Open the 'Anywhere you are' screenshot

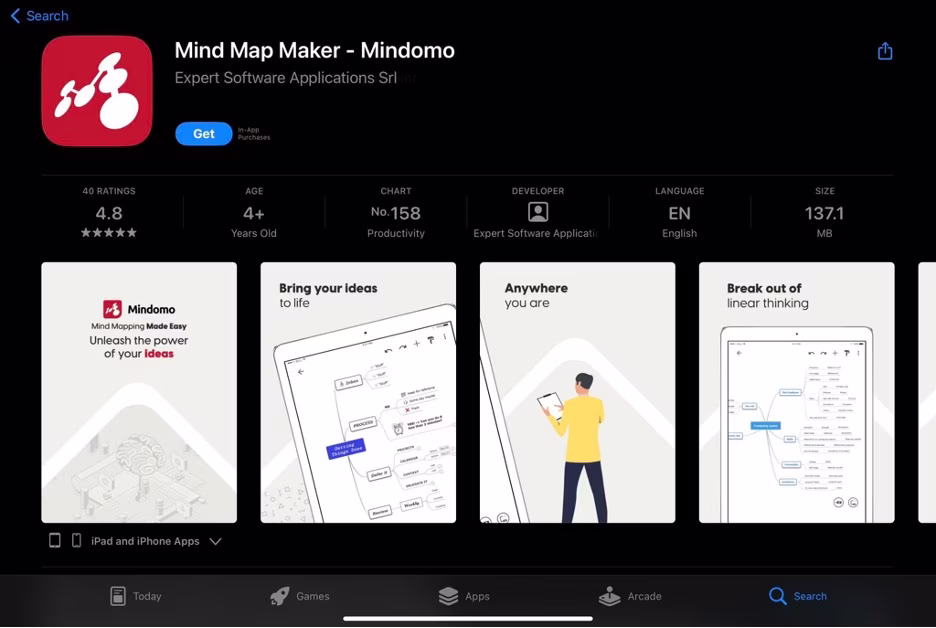point(577,392)
